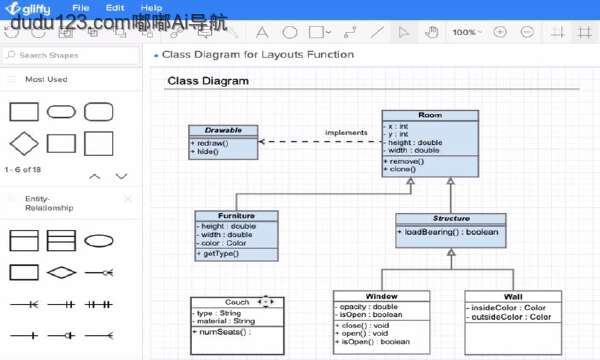The image size is (600, 360).
Task: Activate the Pointer selection tool
Action: pos(403,33)
